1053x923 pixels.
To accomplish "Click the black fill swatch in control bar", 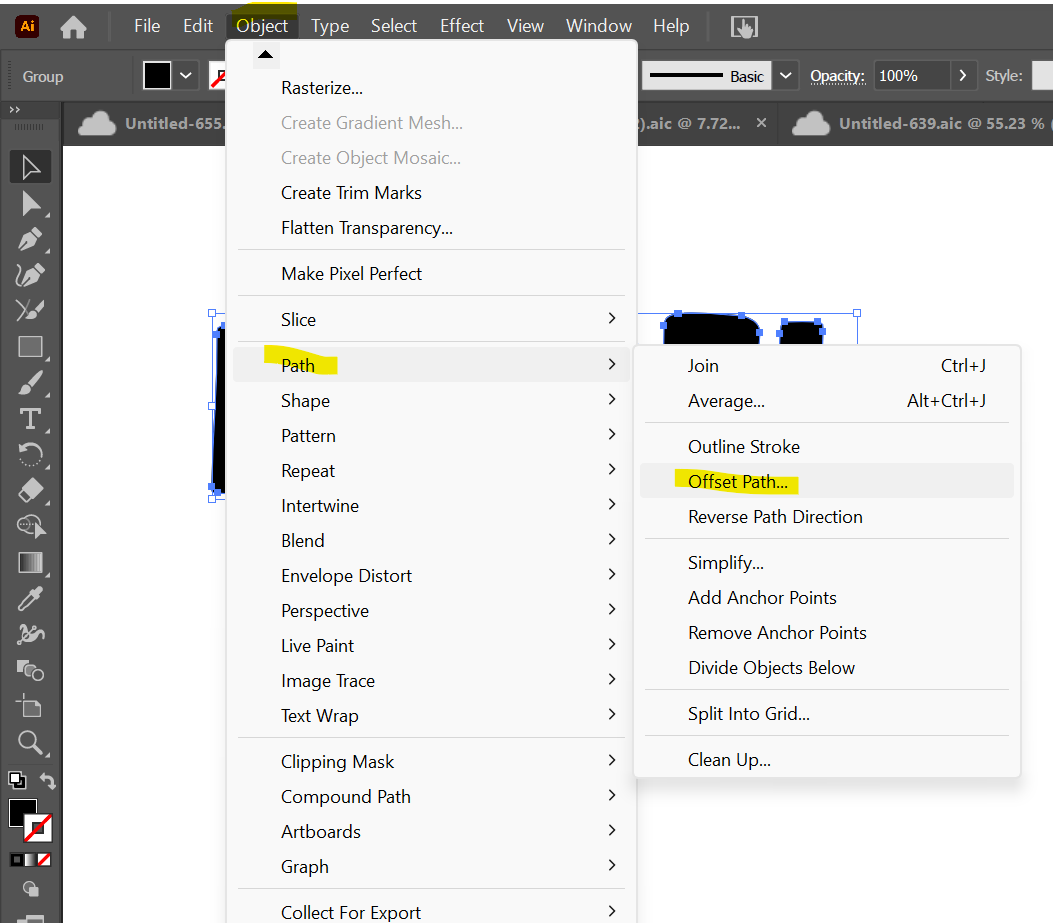I will 157,76.
